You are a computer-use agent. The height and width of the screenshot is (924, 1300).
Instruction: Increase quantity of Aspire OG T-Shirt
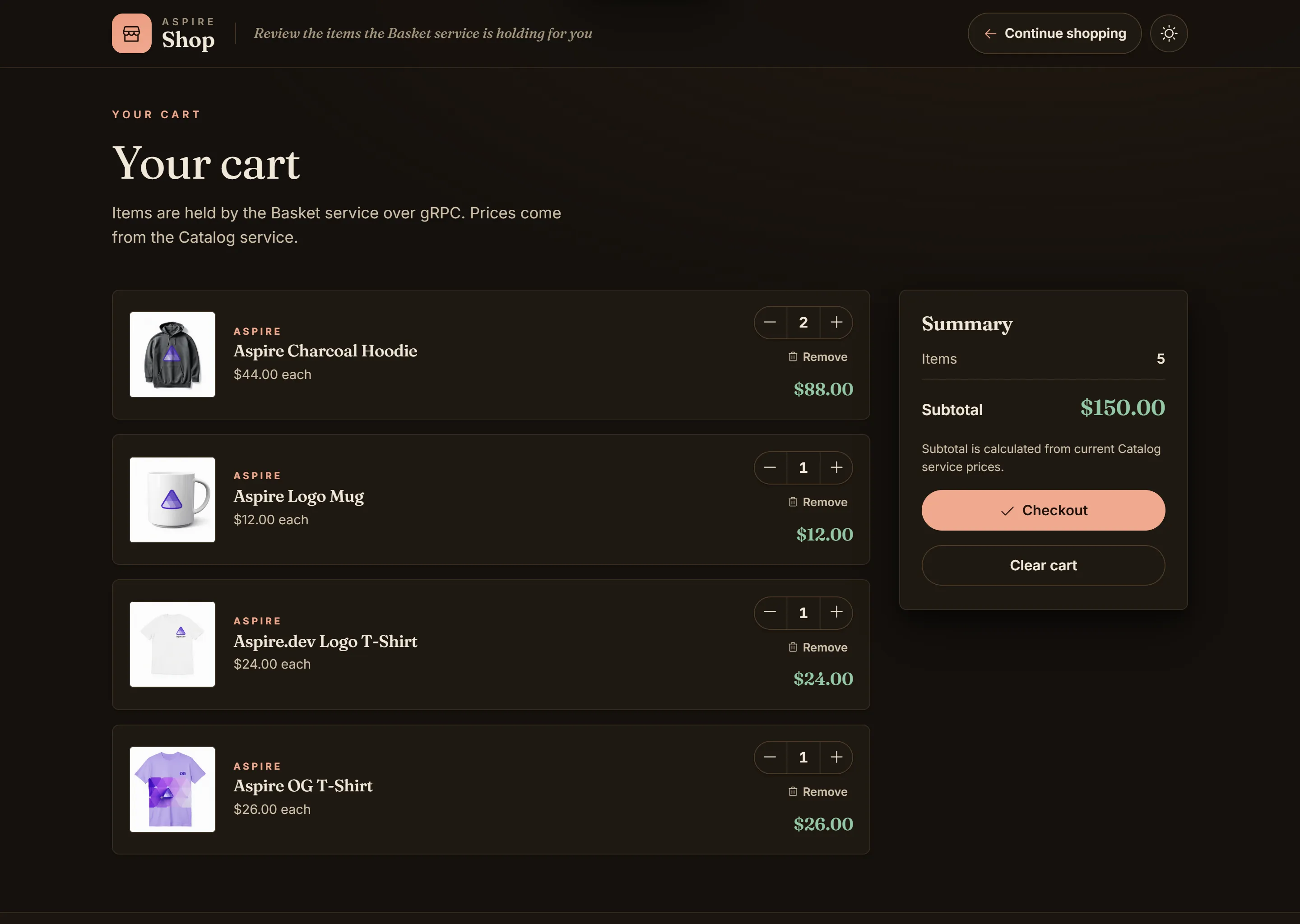(836, 758)
